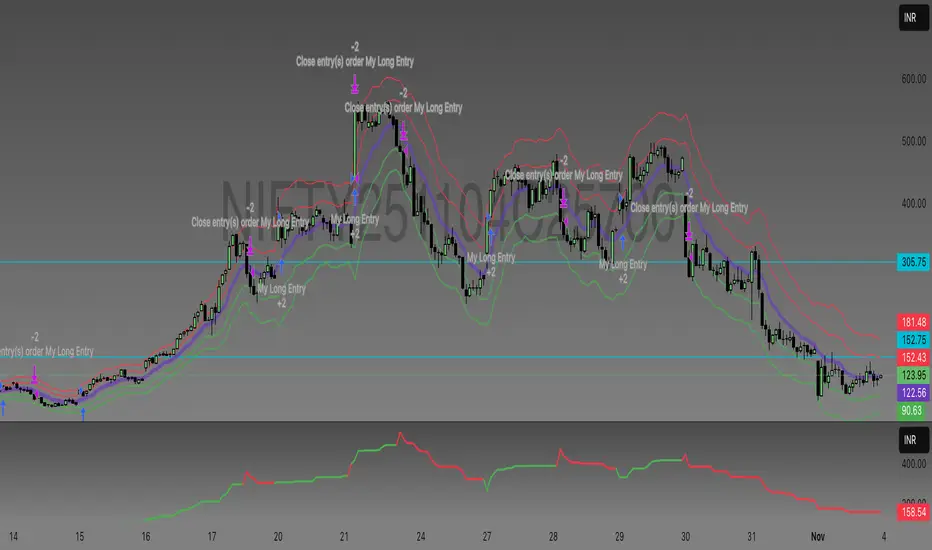The image size is (932, 550).
Task: Click the 31 date on time axis
Action: (x=751, y=536)
